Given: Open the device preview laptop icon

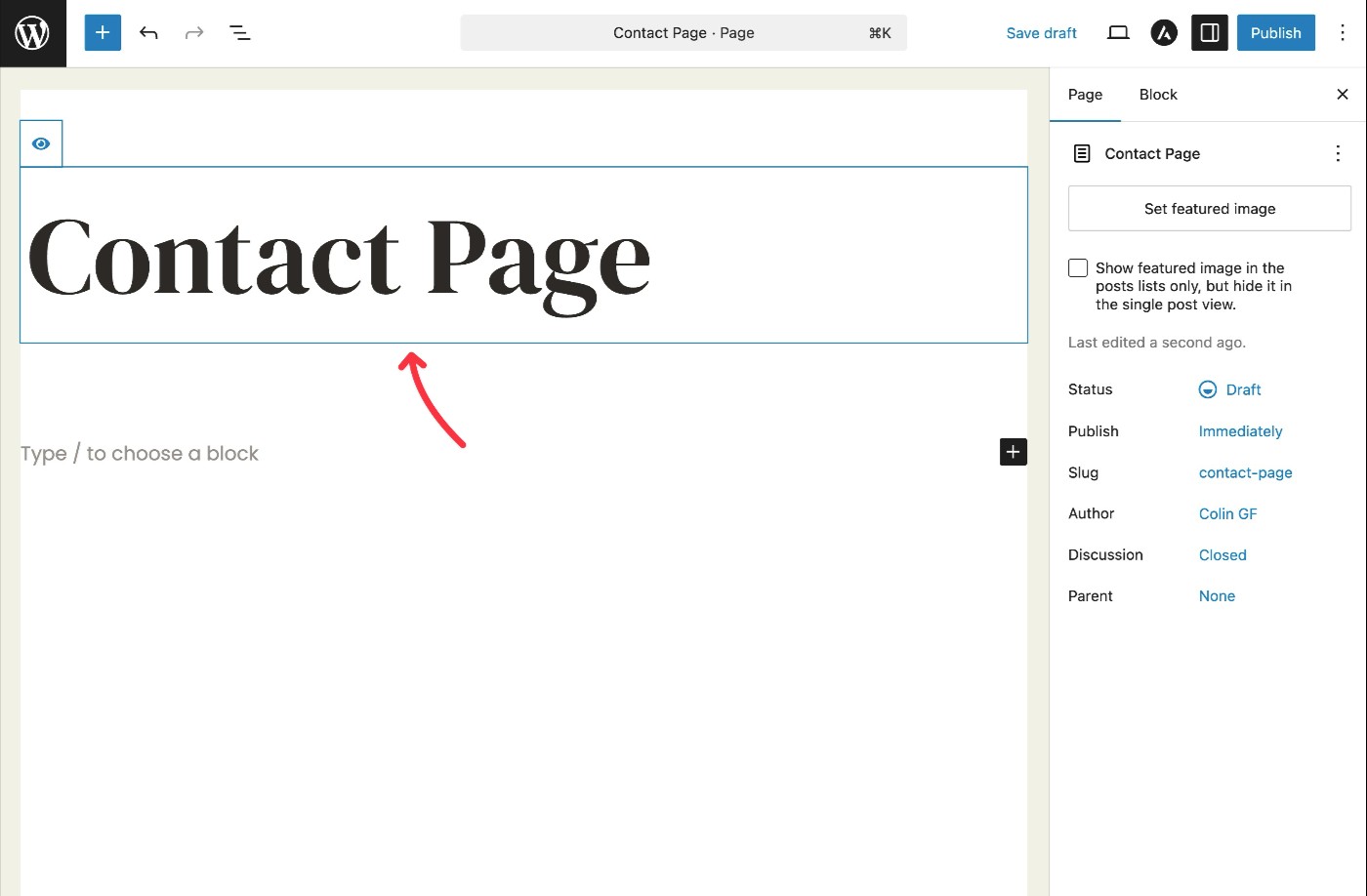Looking at the screenshot, I should tap(1118, 33).
